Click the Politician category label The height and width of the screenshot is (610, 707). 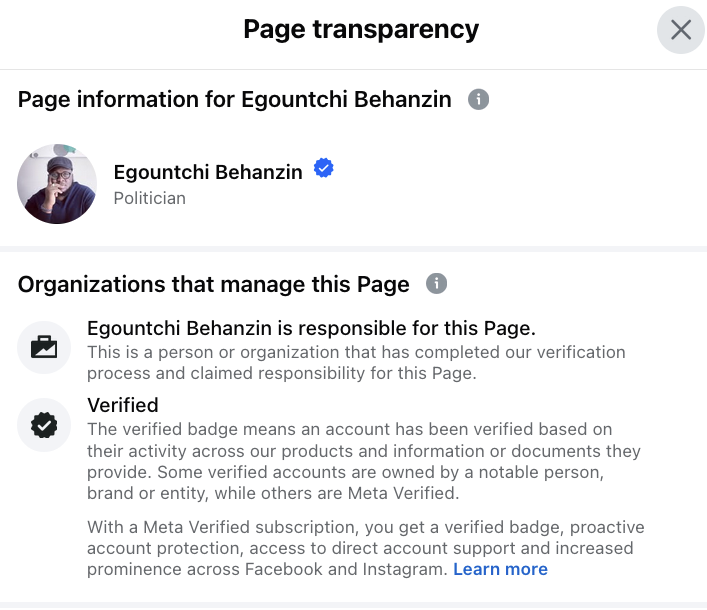click(150, 198)
